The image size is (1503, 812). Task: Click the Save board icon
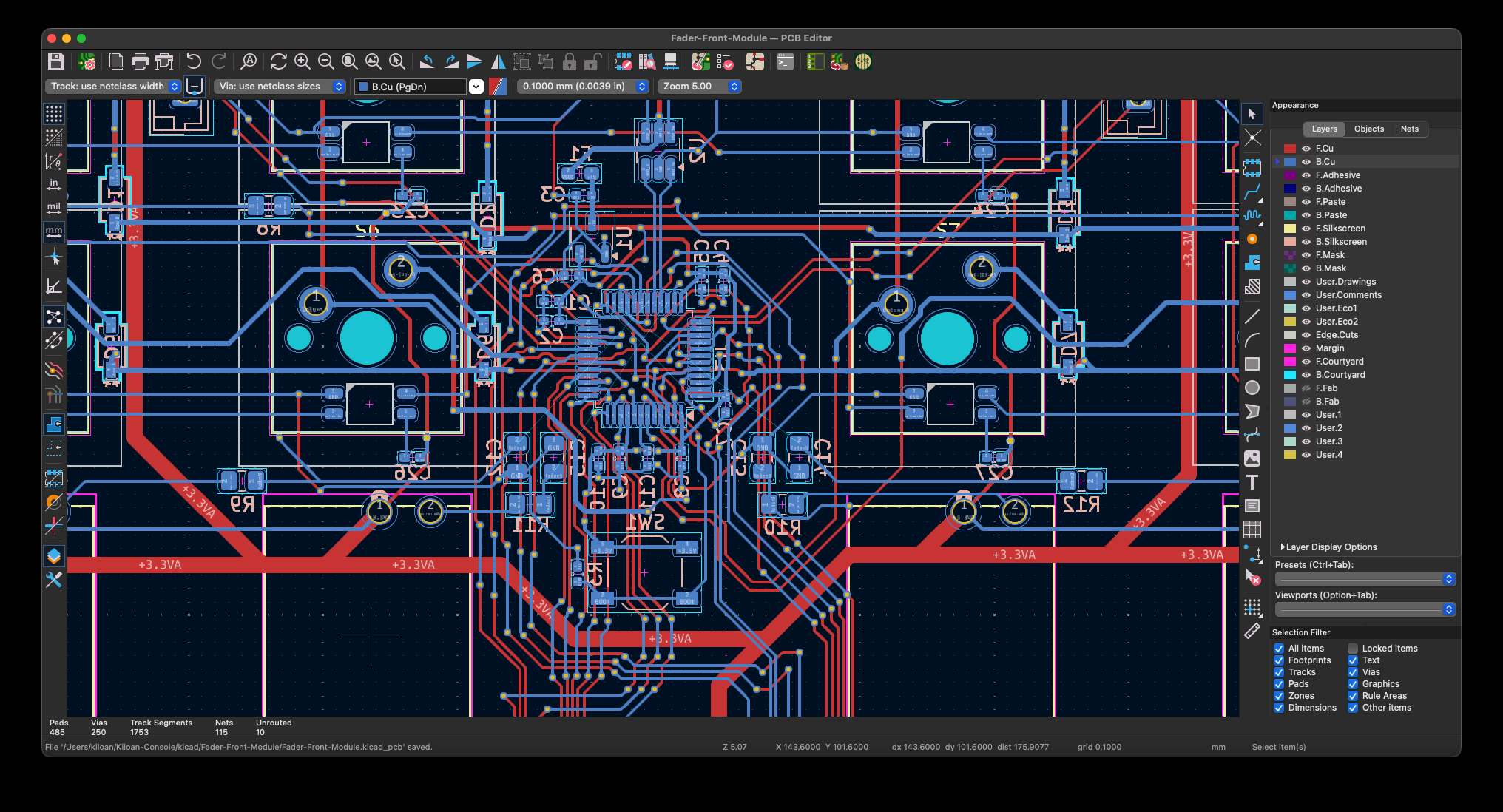click(56, 61)
